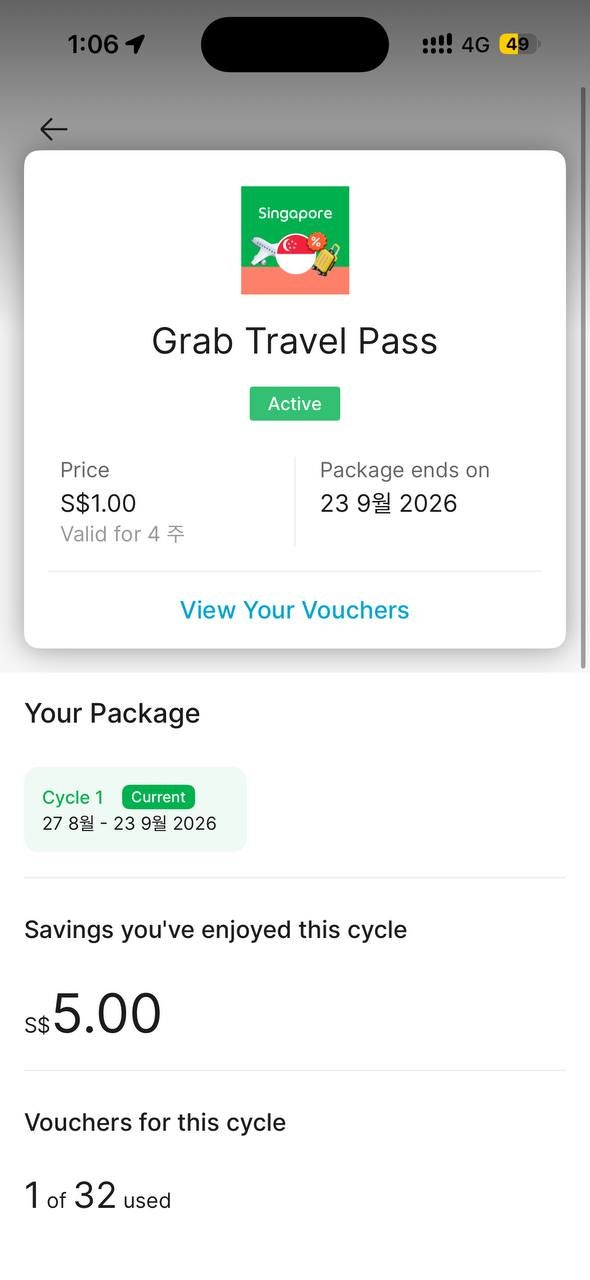Select the Cycle 1 package card
Screen dimensions: 590x1280
tap(135, 810)
